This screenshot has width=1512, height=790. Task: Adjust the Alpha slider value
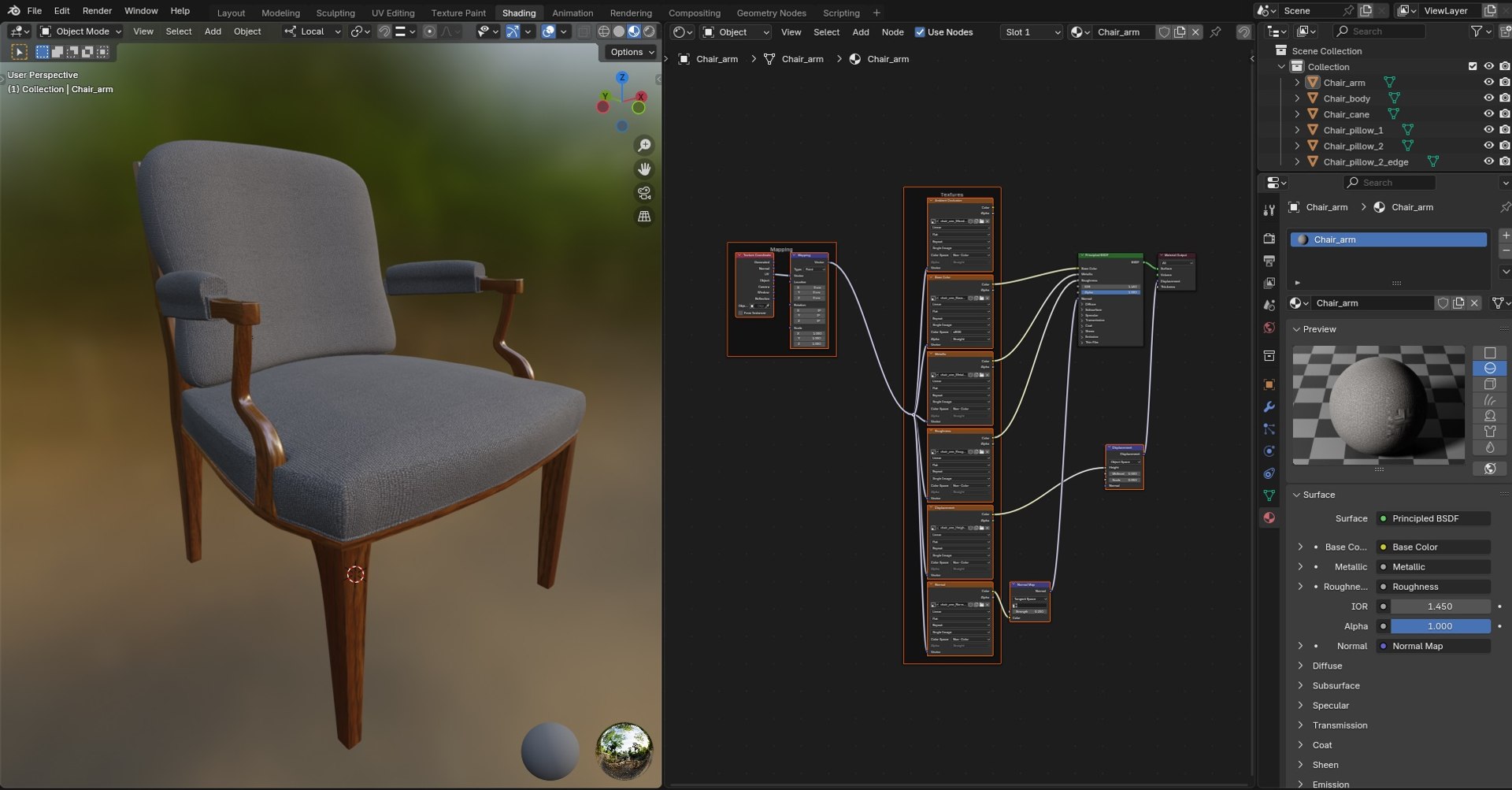pos(1440,626)
